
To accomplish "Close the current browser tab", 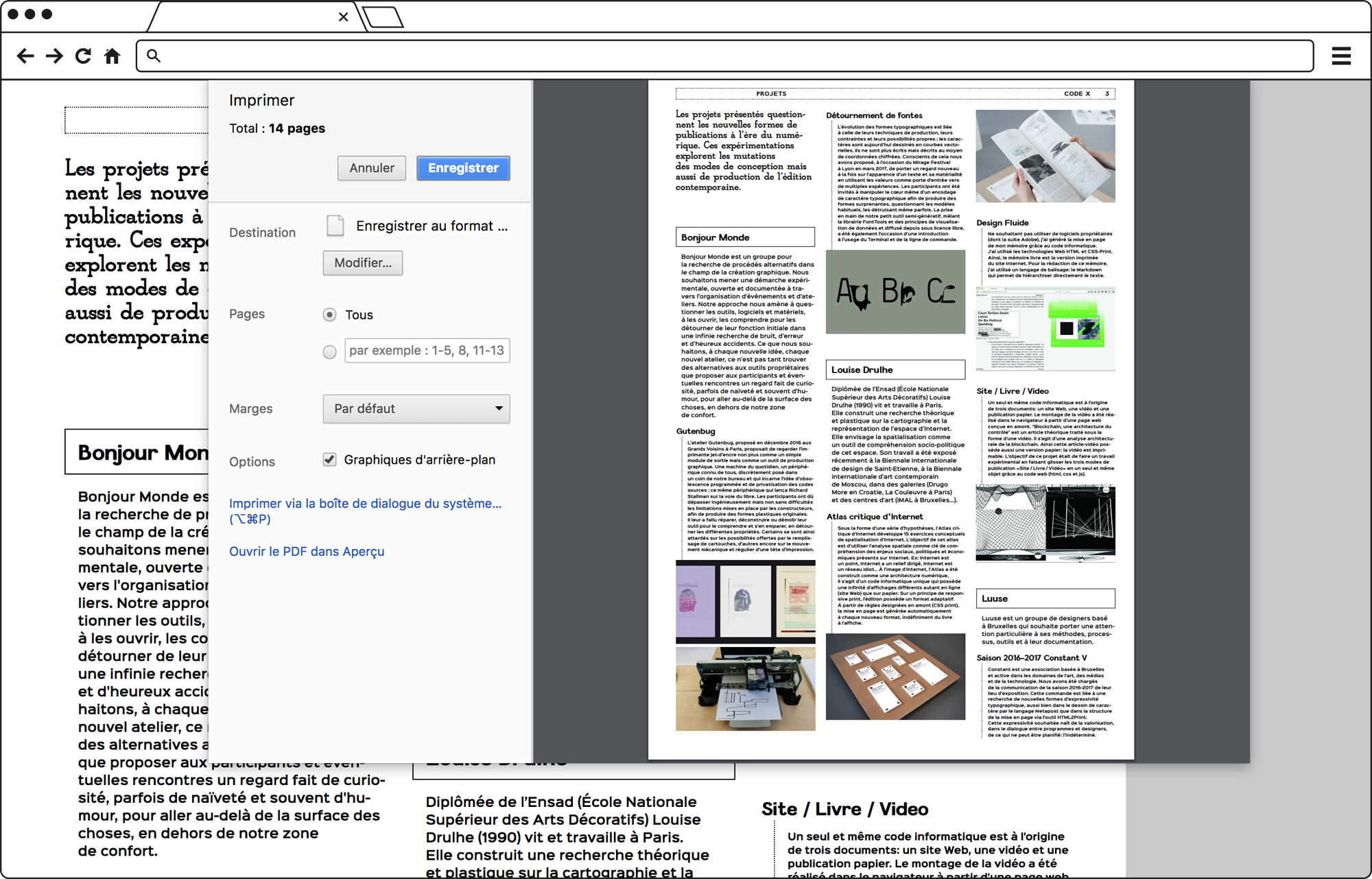I will point(343,16).
